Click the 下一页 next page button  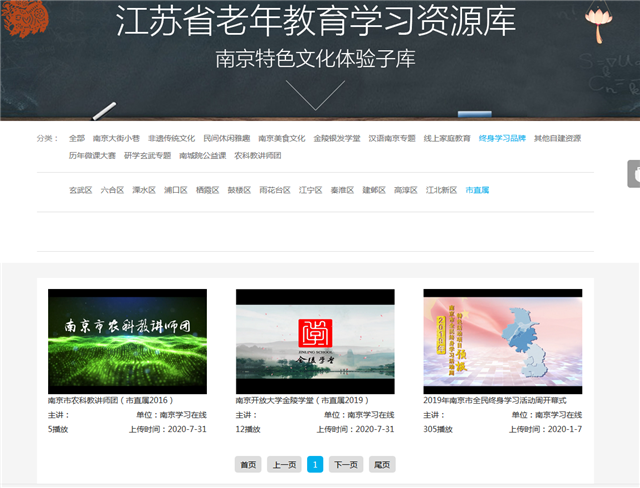tap(345, 464)
